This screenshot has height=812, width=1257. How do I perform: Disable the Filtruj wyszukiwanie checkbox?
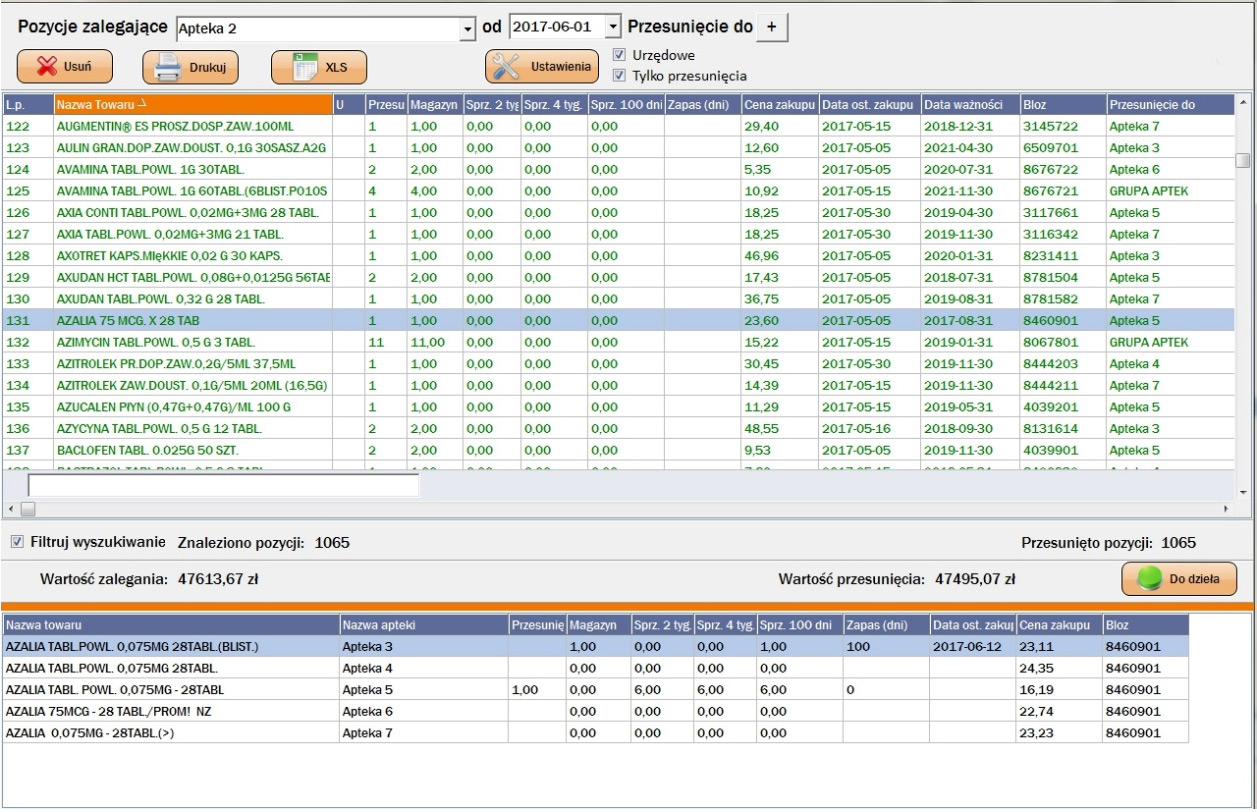(x=17, y=542)
